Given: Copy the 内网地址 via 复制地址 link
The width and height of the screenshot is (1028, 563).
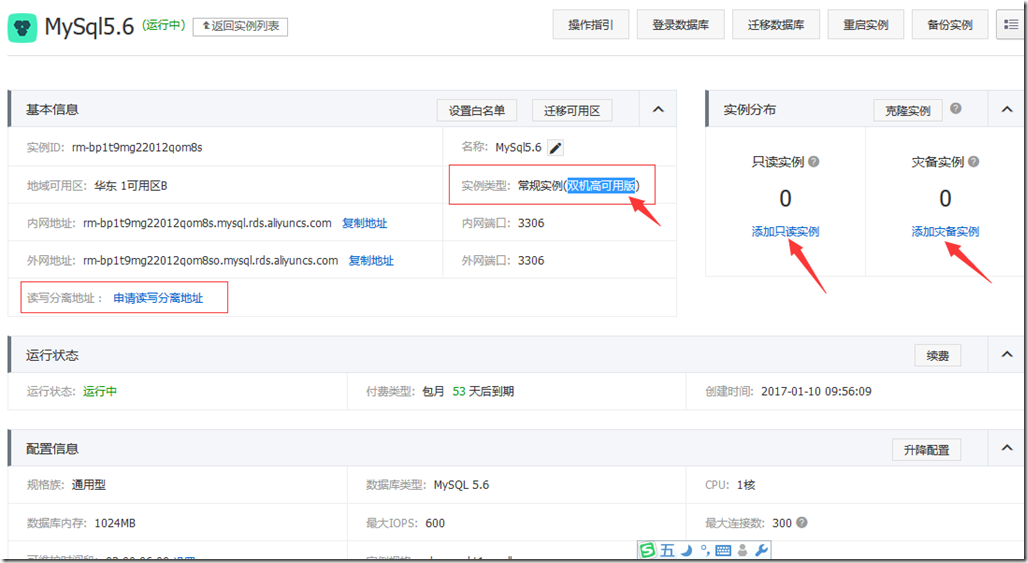Looking at the screenshot, I should tap(365, 223).
